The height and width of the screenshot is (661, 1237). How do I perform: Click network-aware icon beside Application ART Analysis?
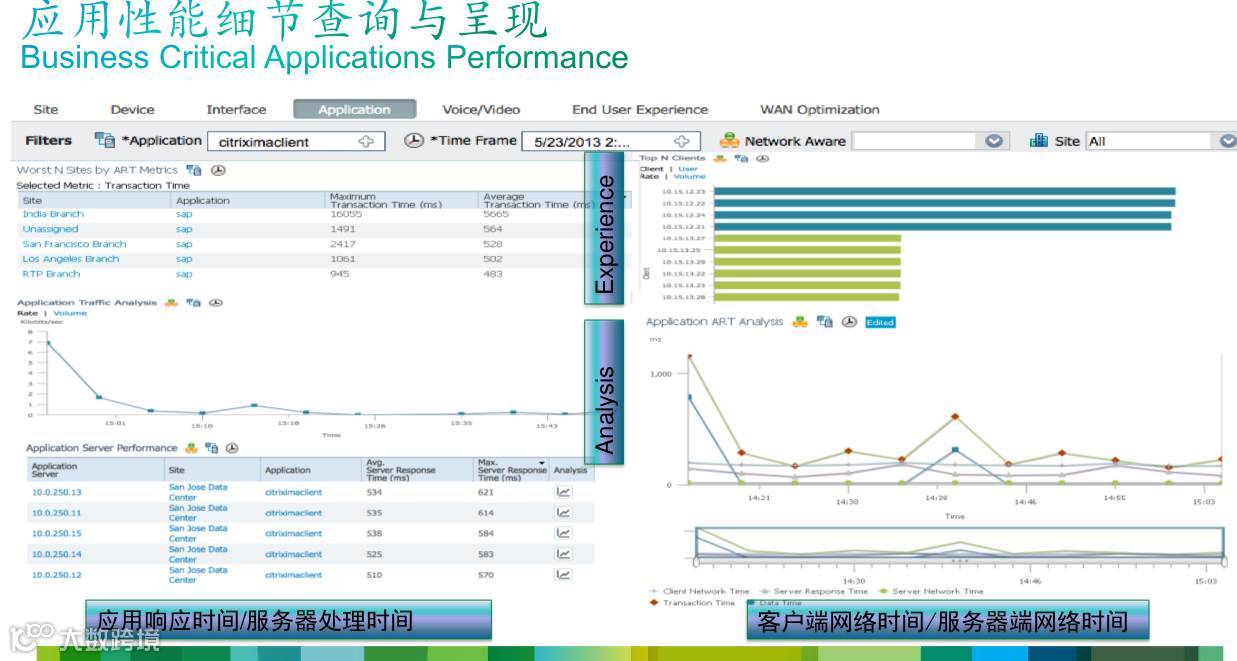800,322
